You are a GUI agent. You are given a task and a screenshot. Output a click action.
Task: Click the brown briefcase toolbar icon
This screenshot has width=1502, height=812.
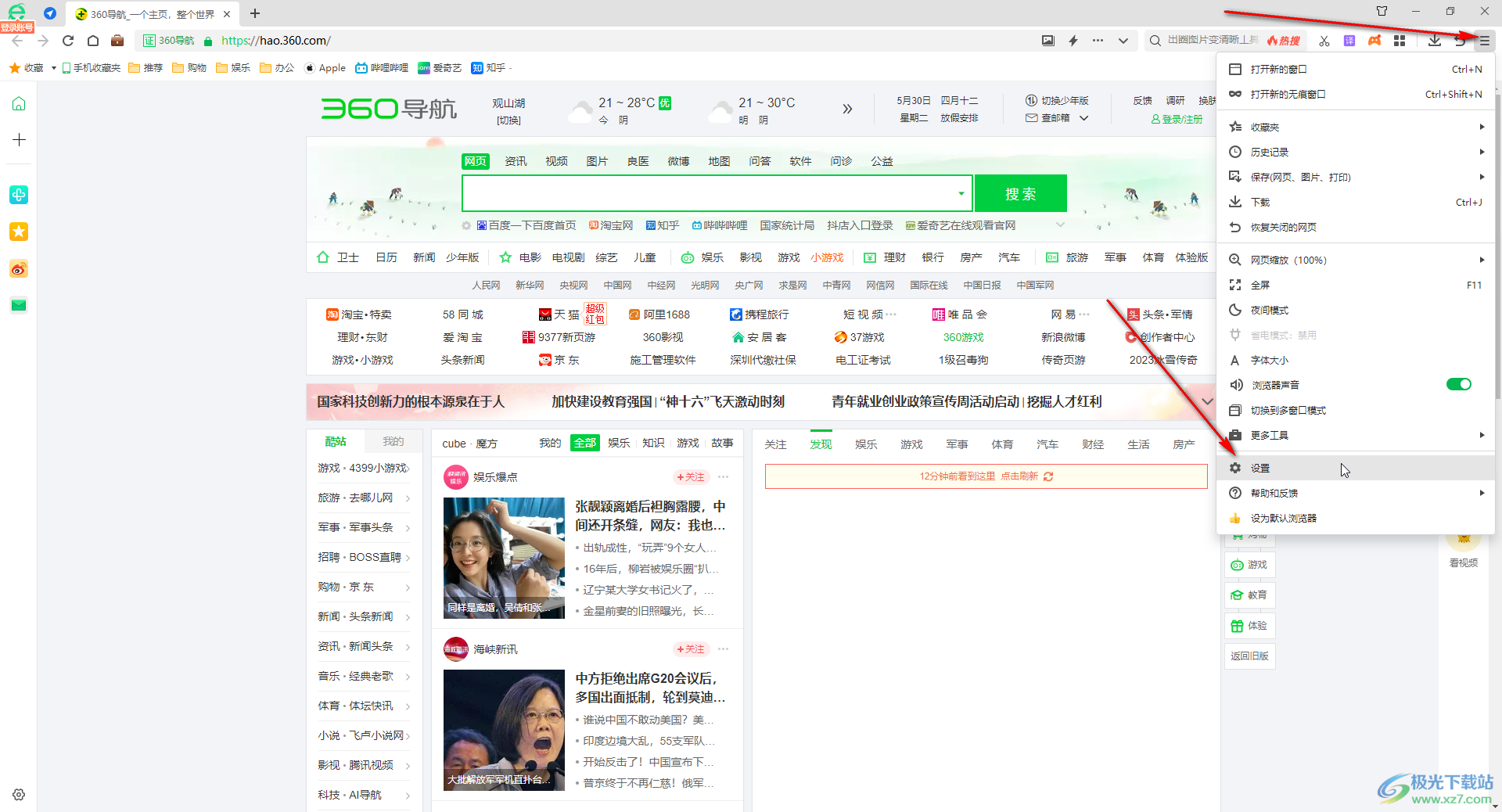pos(117,41)
